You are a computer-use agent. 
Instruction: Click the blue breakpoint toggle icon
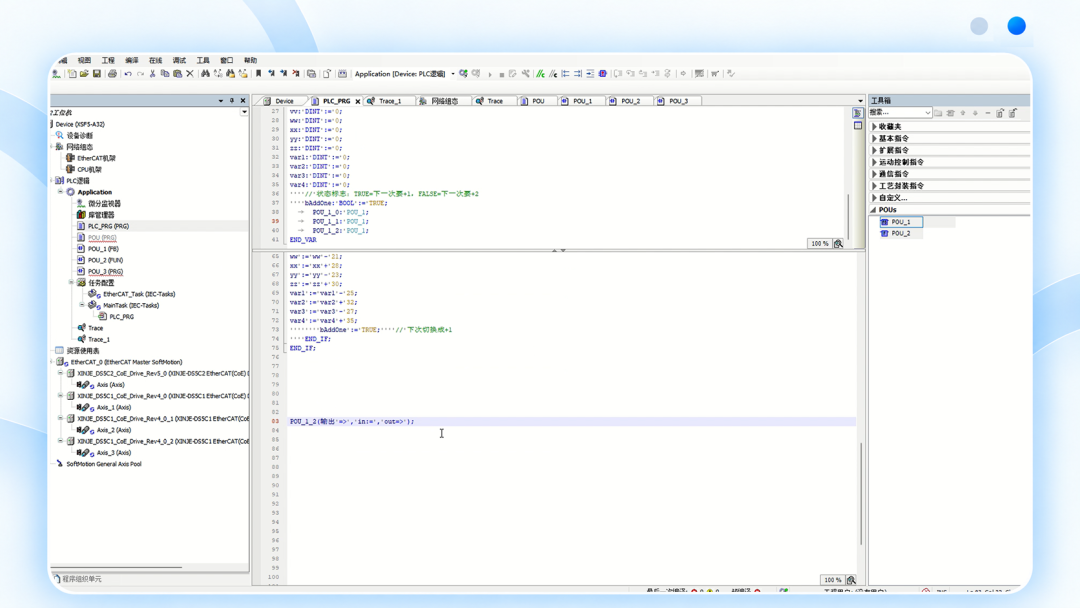(603, 74)
